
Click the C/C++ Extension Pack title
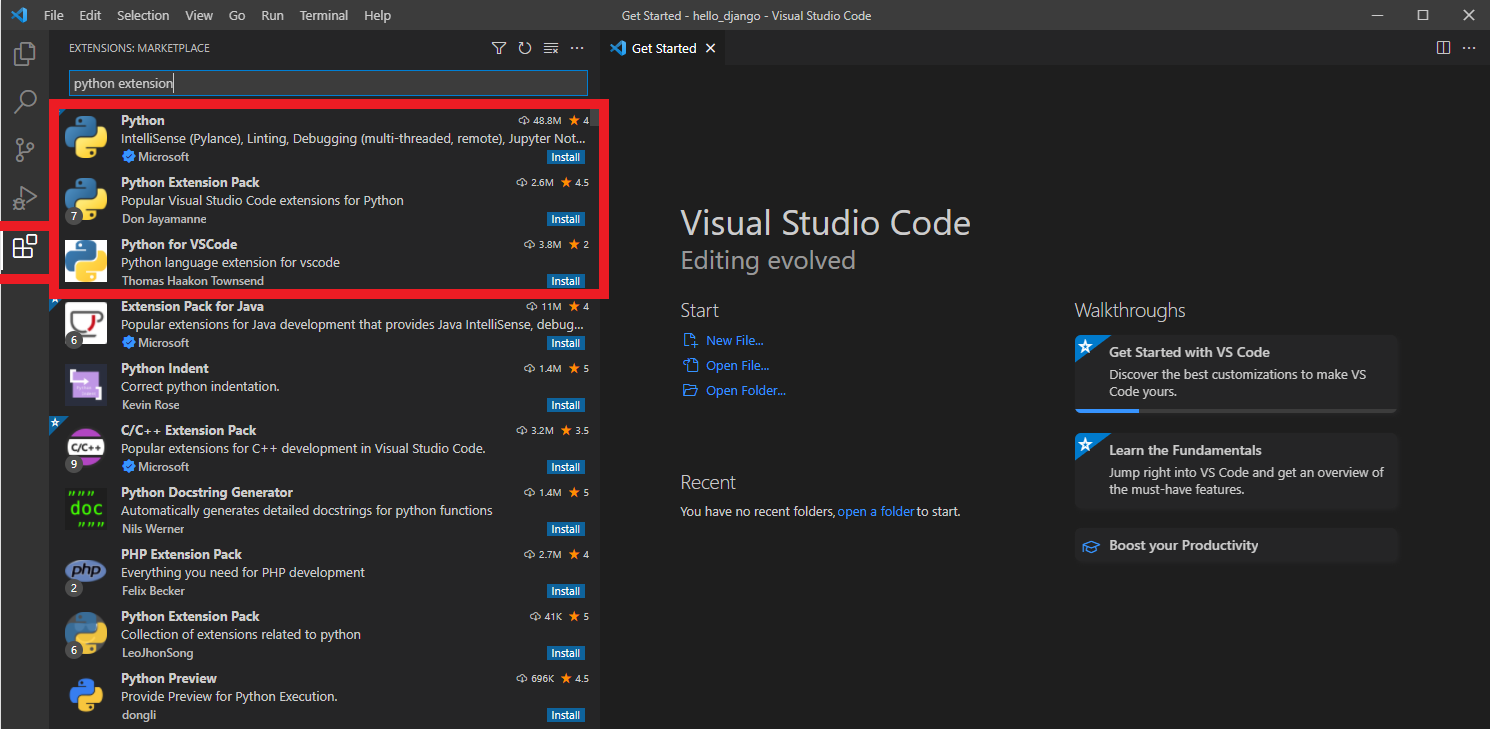pos(189,430)
